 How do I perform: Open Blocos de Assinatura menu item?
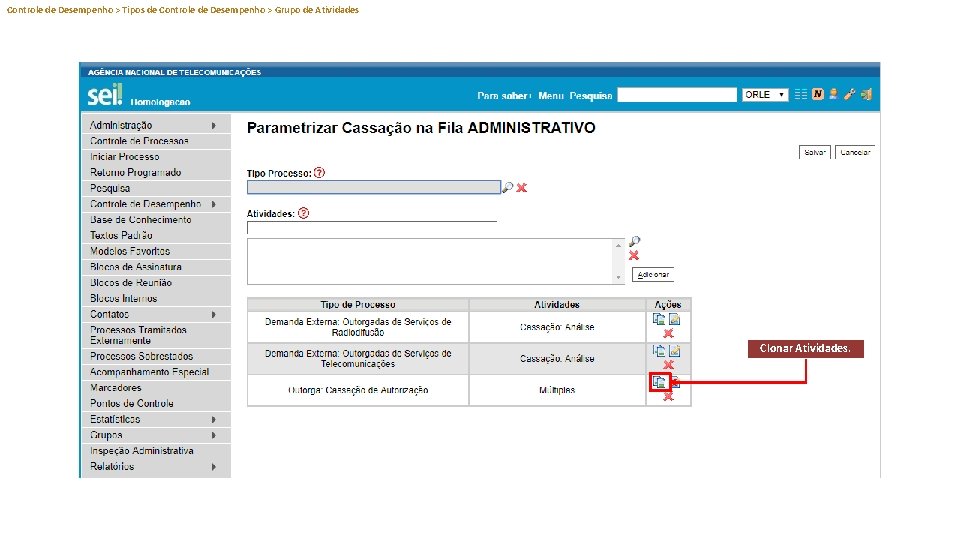pos(156,267)
